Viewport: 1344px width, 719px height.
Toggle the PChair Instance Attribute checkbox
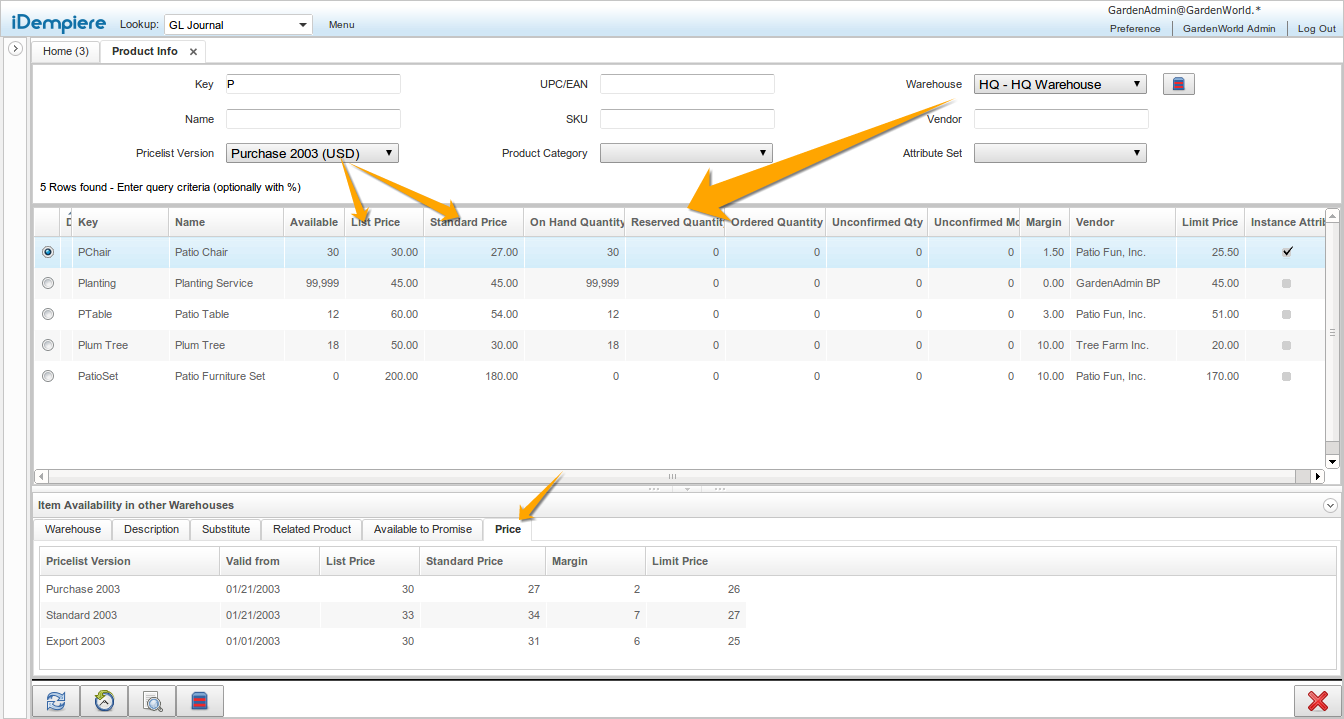tap(1287, 252)
